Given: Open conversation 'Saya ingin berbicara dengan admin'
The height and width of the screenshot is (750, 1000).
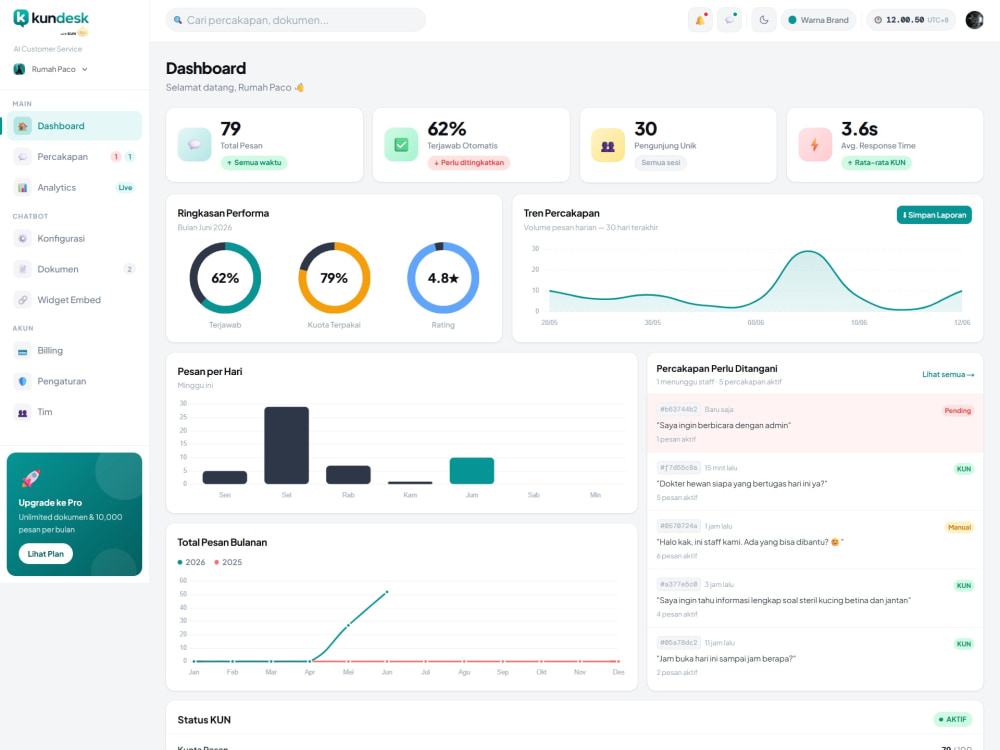Looking at the screenshot, I should coord(815,423).
